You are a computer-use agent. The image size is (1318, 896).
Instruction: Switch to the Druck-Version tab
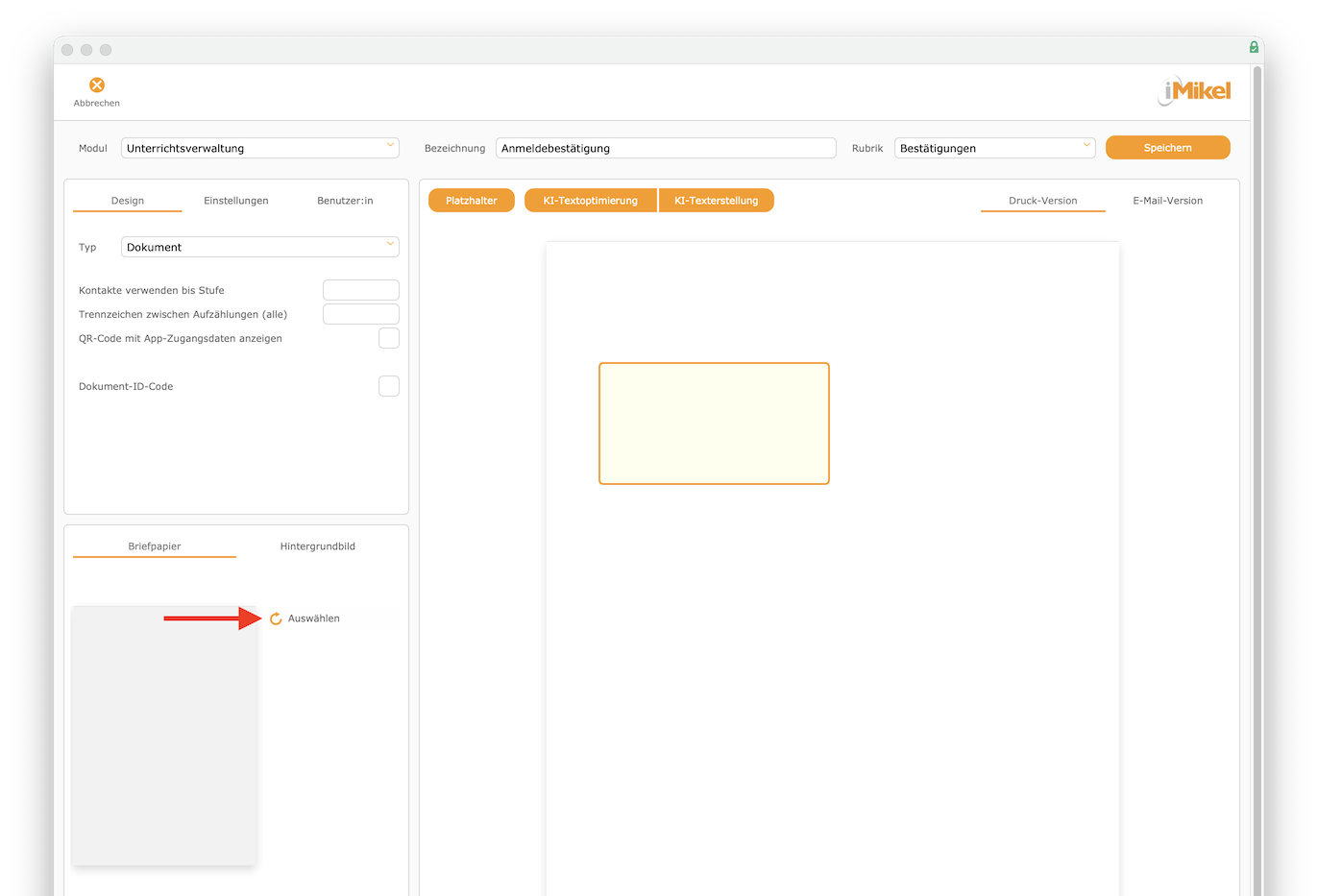tap(1043, 201)
